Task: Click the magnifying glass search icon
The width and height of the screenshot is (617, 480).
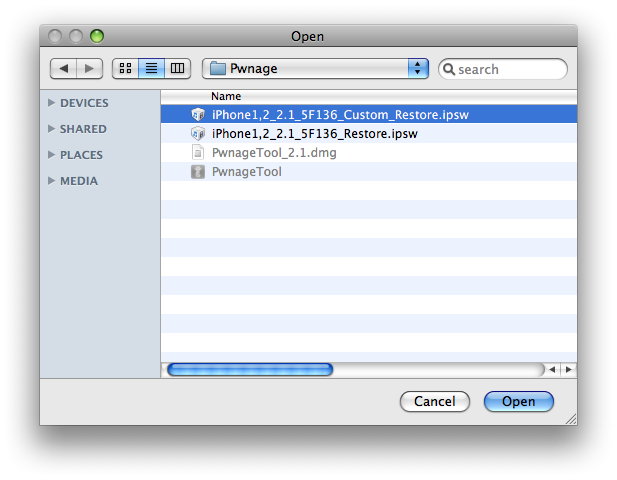Action: (x=449, y=69)
